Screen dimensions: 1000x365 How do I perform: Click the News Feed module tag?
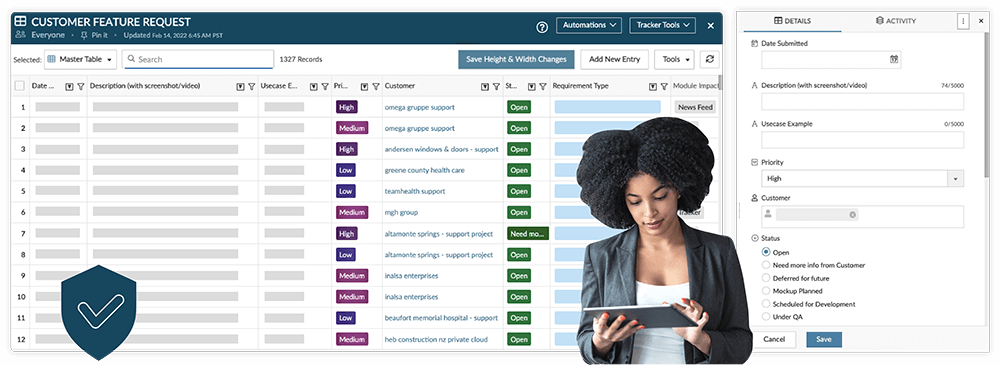click(695, 107)
